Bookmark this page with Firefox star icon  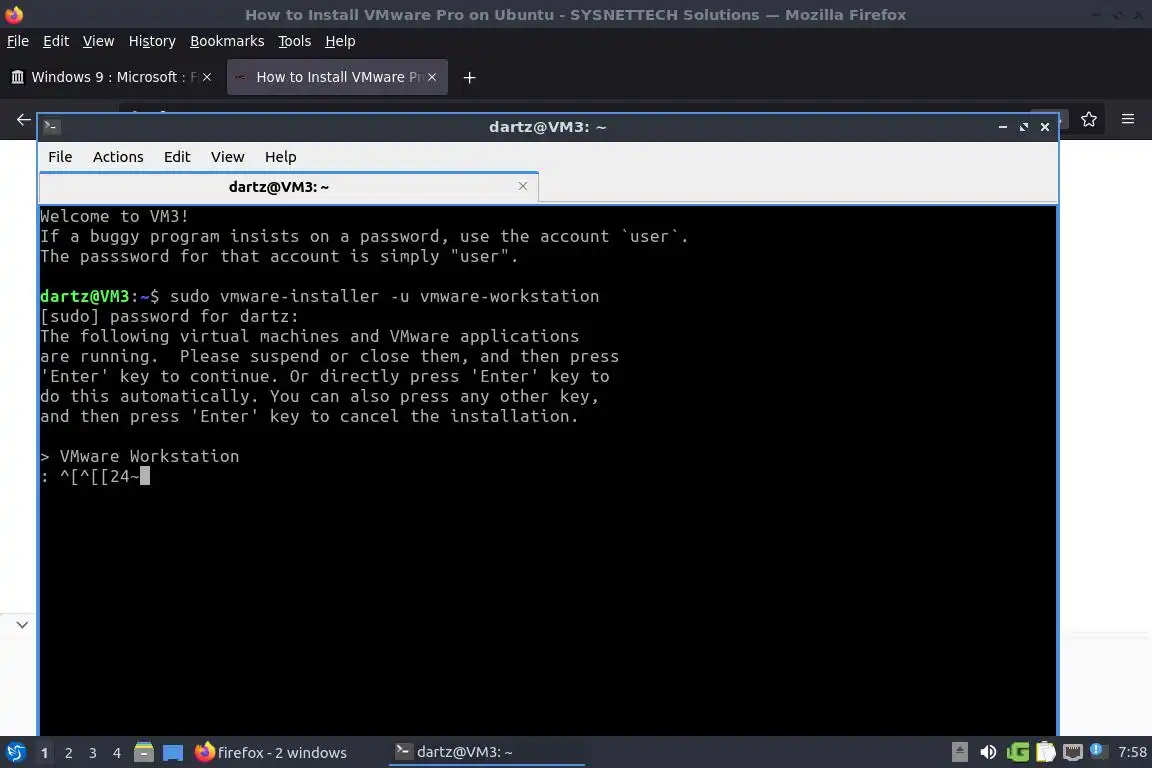click(x=1089, y=120)
